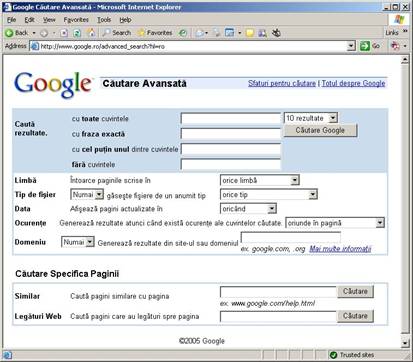The image size is (413, 362).
Task: Open 'Mai multe informații' link
Action: point(340,249)
